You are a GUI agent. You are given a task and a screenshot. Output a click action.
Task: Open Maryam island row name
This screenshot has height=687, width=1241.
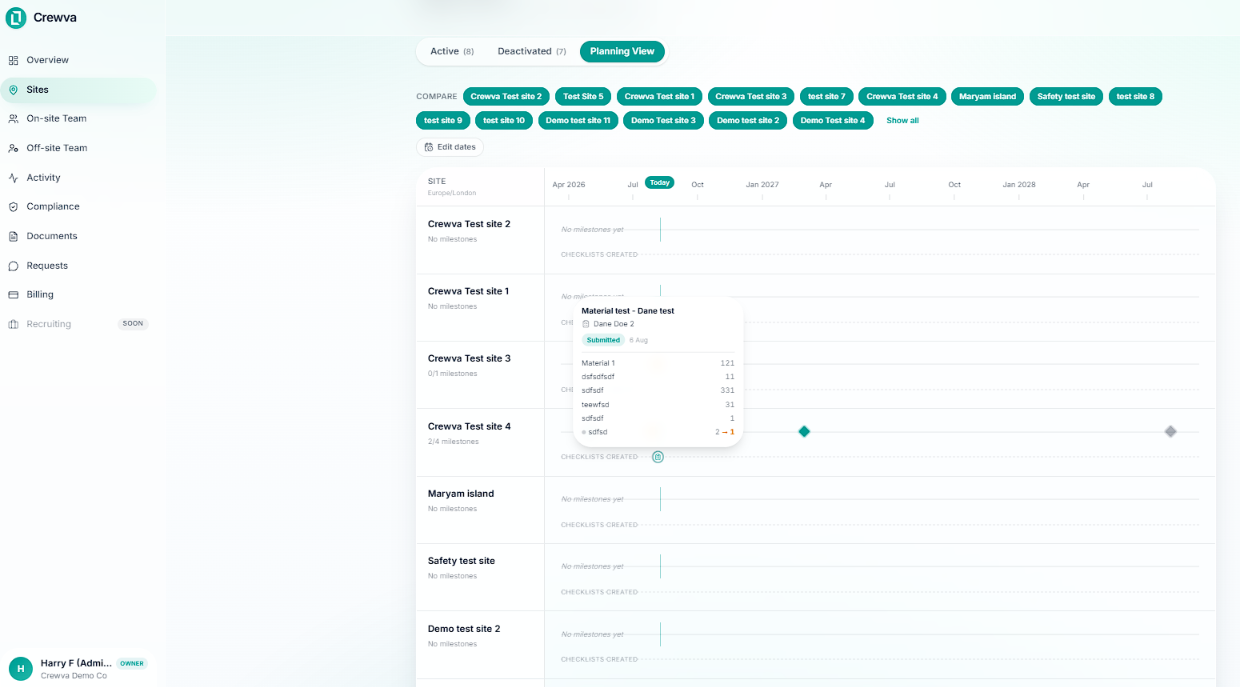461,493
